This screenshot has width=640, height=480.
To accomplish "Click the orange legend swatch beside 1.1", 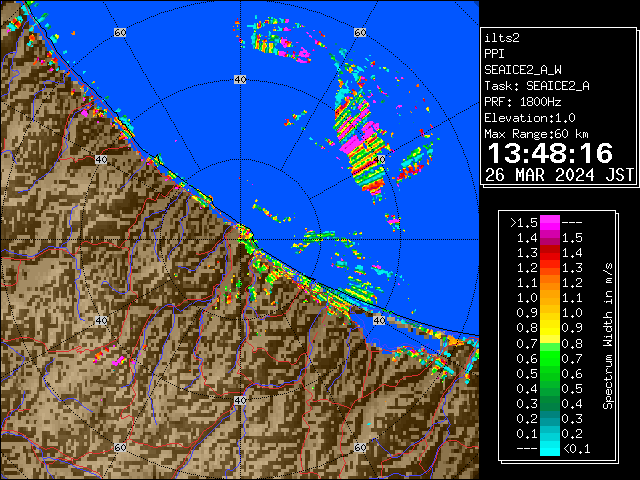I will pyautogui.click(x=550, y=283).
